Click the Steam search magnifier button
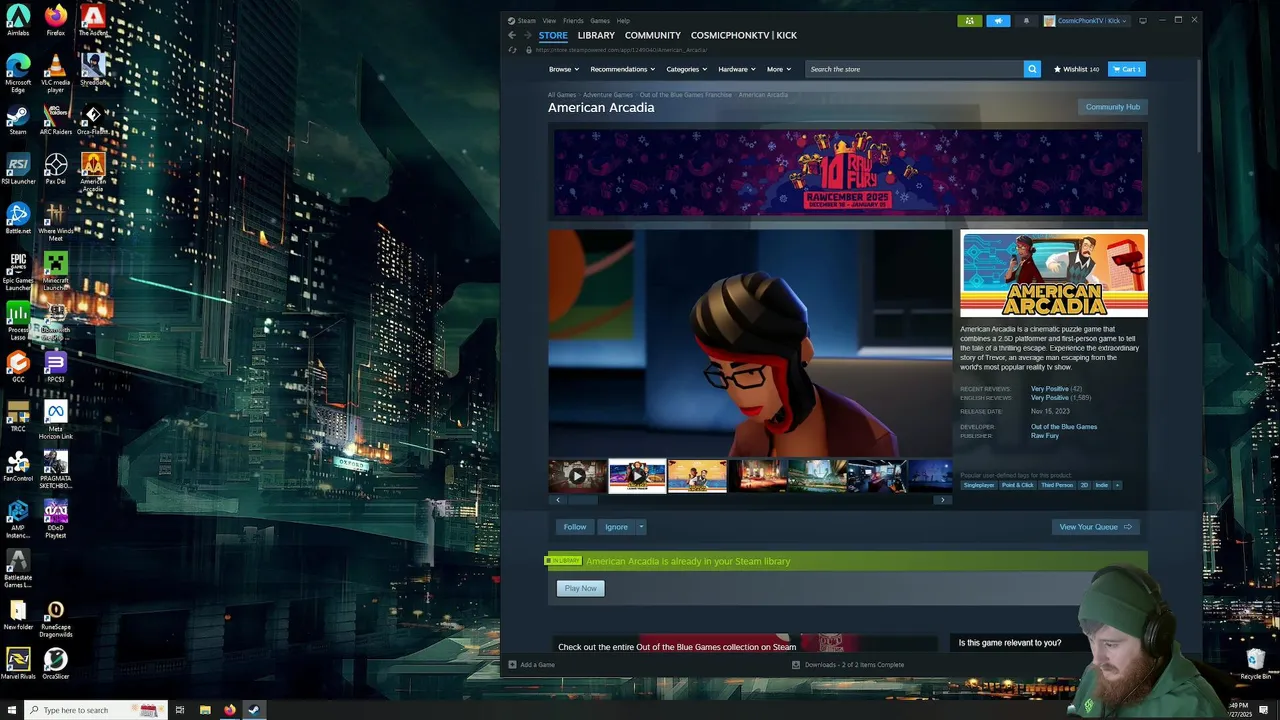Screen dimensions: 1280x720 coord(1032,69)
